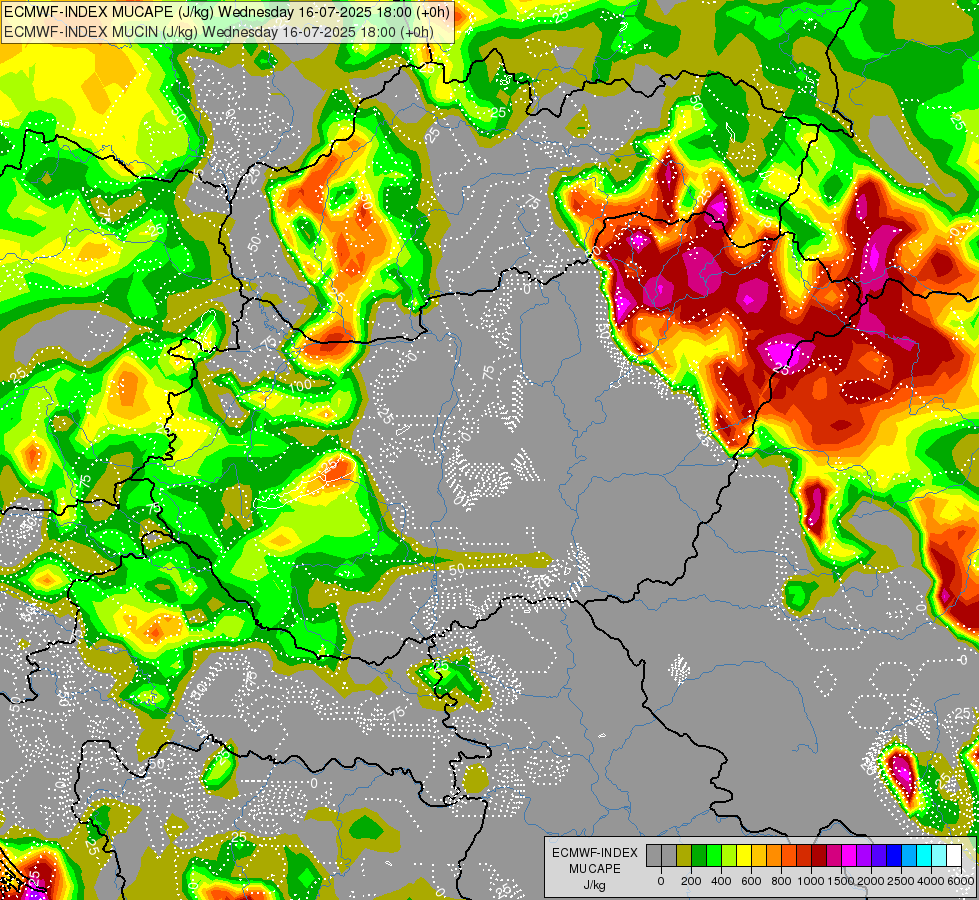Select the dark maroon legend swatch
This screenshot has width=979, height=900.
pyautogui.click(x=820, y=855)
